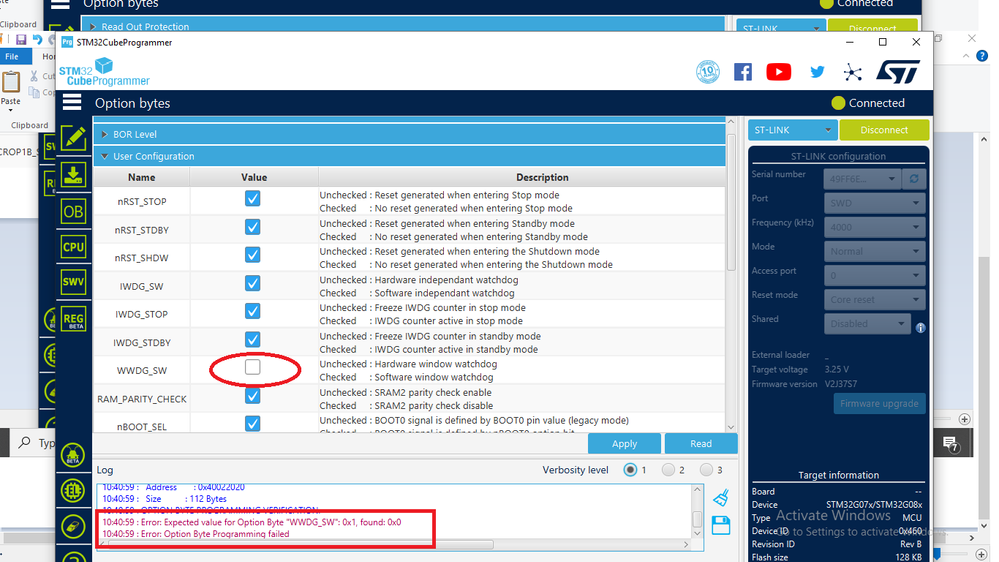Screen dimensions: 999x562
Task: Check the WWDG_SW checkbox
Action: (x=252, y=367)
